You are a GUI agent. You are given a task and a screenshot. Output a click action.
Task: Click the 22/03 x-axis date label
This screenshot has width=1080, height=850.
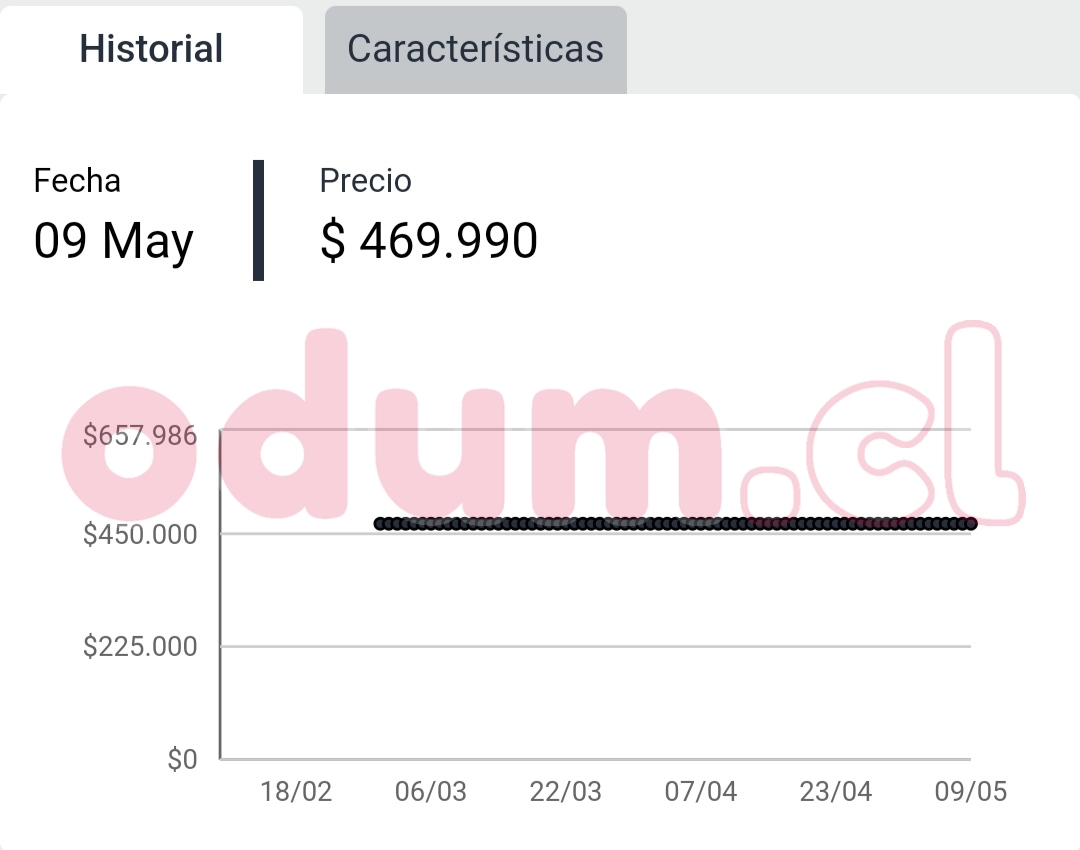pos(566,792)
